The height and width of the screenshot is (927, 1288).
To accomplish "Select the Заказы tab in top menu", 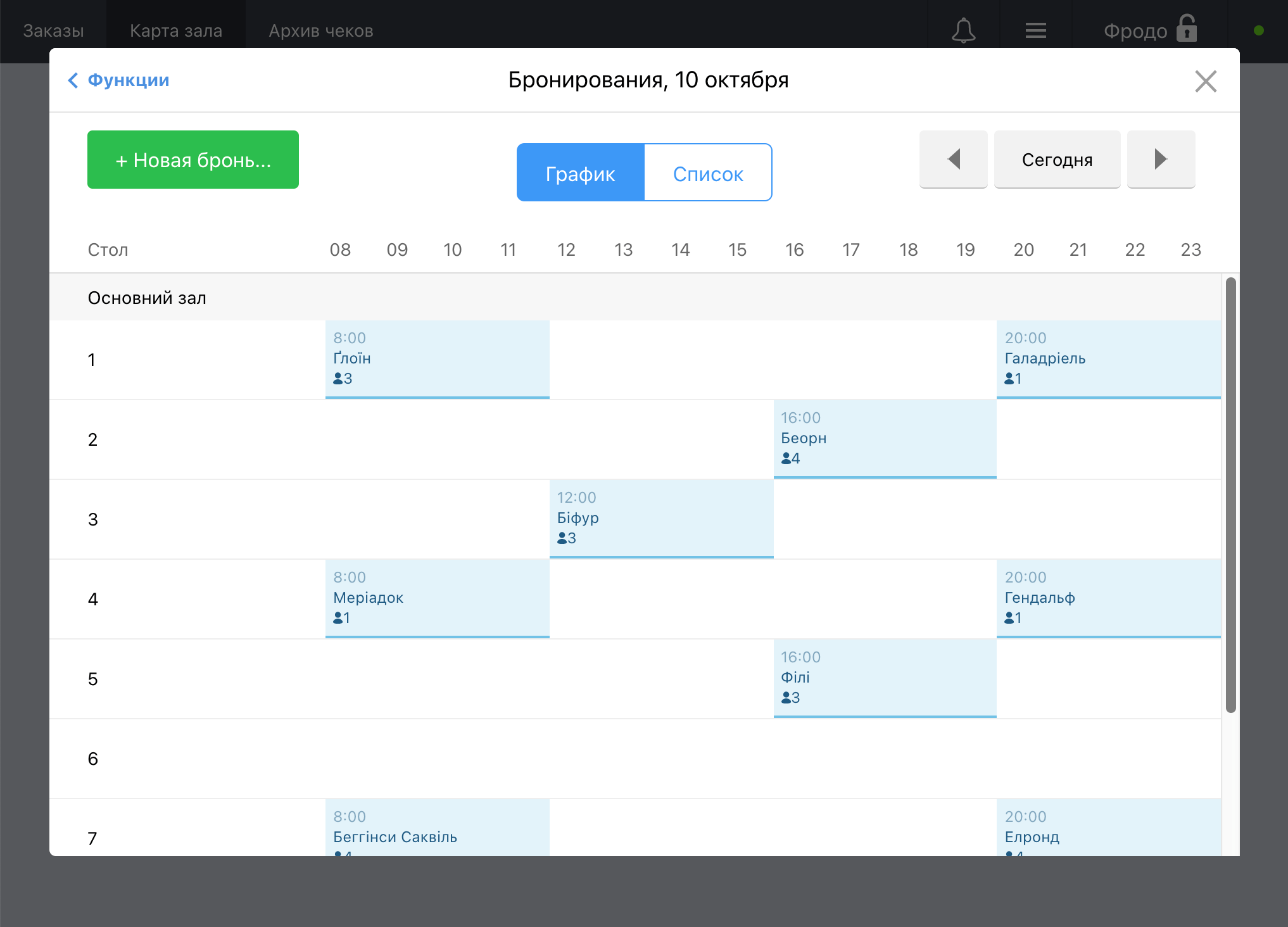I will (53, 30).
